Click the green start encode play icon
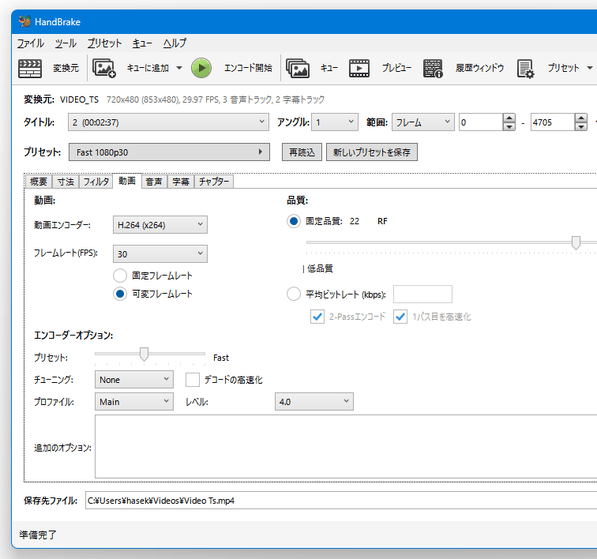Screen dimensions: 597x559 point(201,68)
